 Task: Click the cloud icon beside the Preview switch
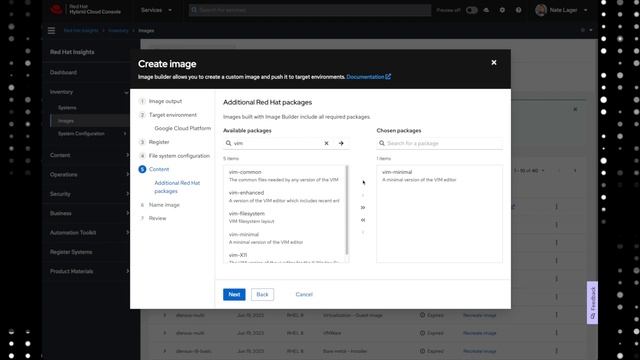[x=486, y=10]
